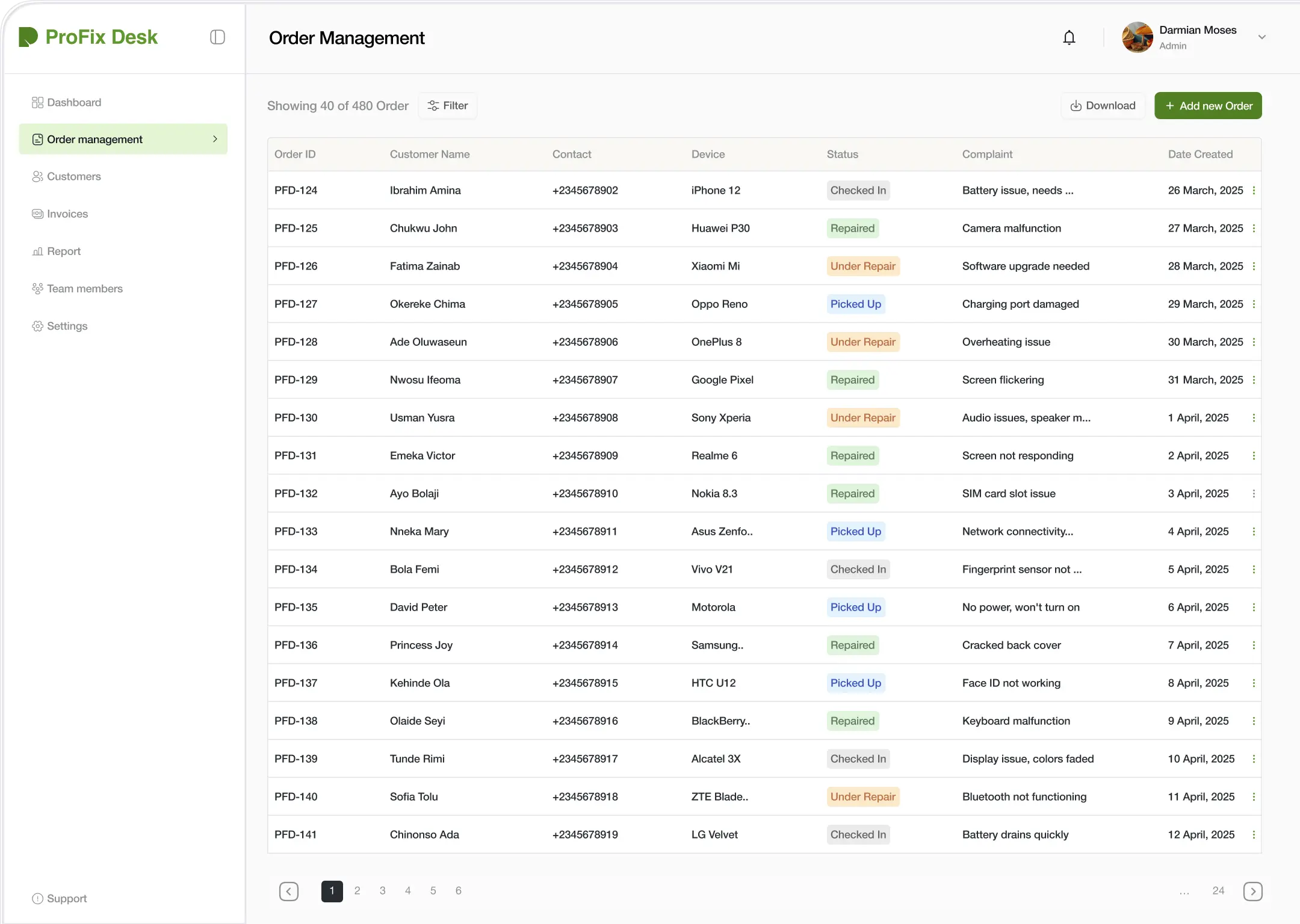This screenshot has height=924, width=1300.
Task: Open the Dashboard menu item
Action: click(67, 102)
